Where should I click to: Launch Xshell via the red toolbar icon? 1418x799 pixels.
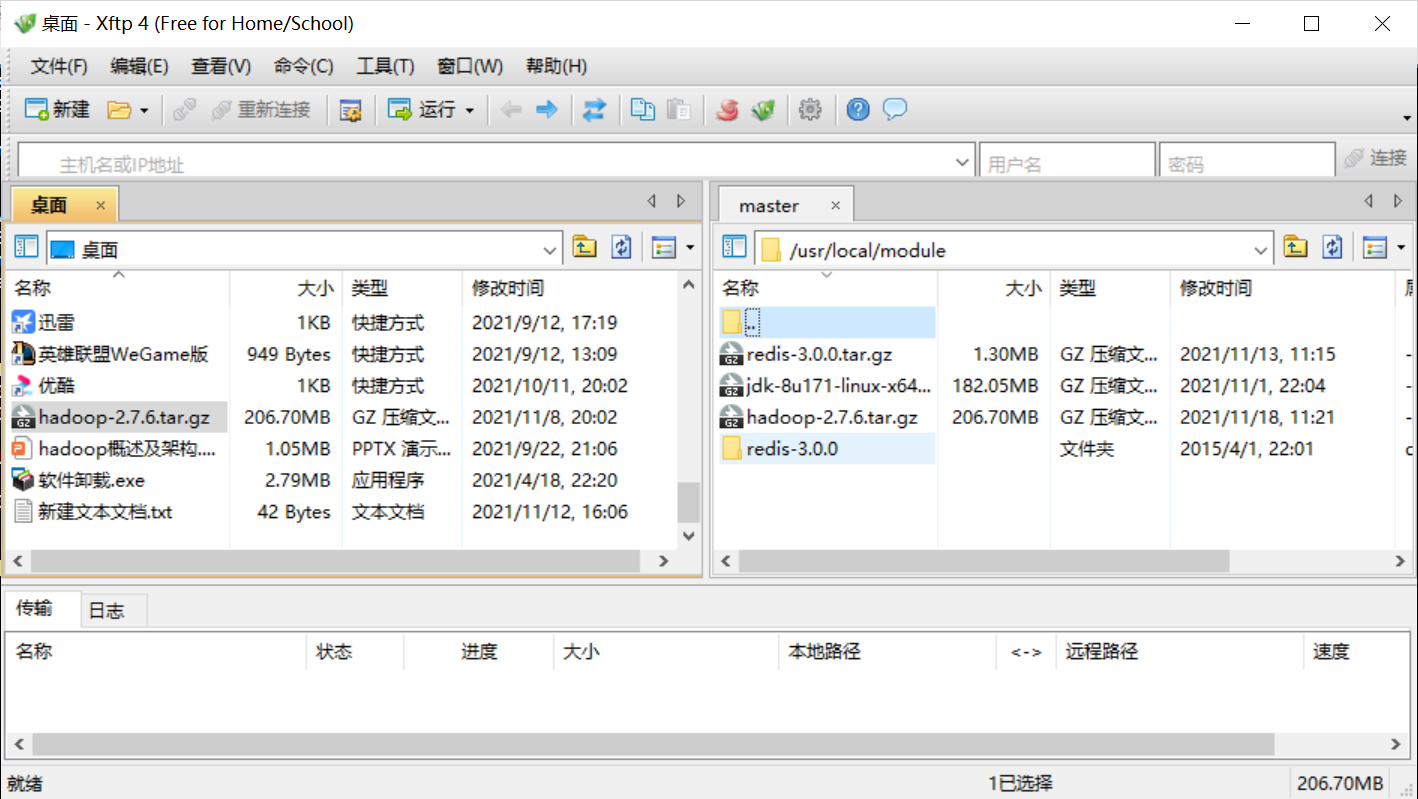[x=728, y=110]
